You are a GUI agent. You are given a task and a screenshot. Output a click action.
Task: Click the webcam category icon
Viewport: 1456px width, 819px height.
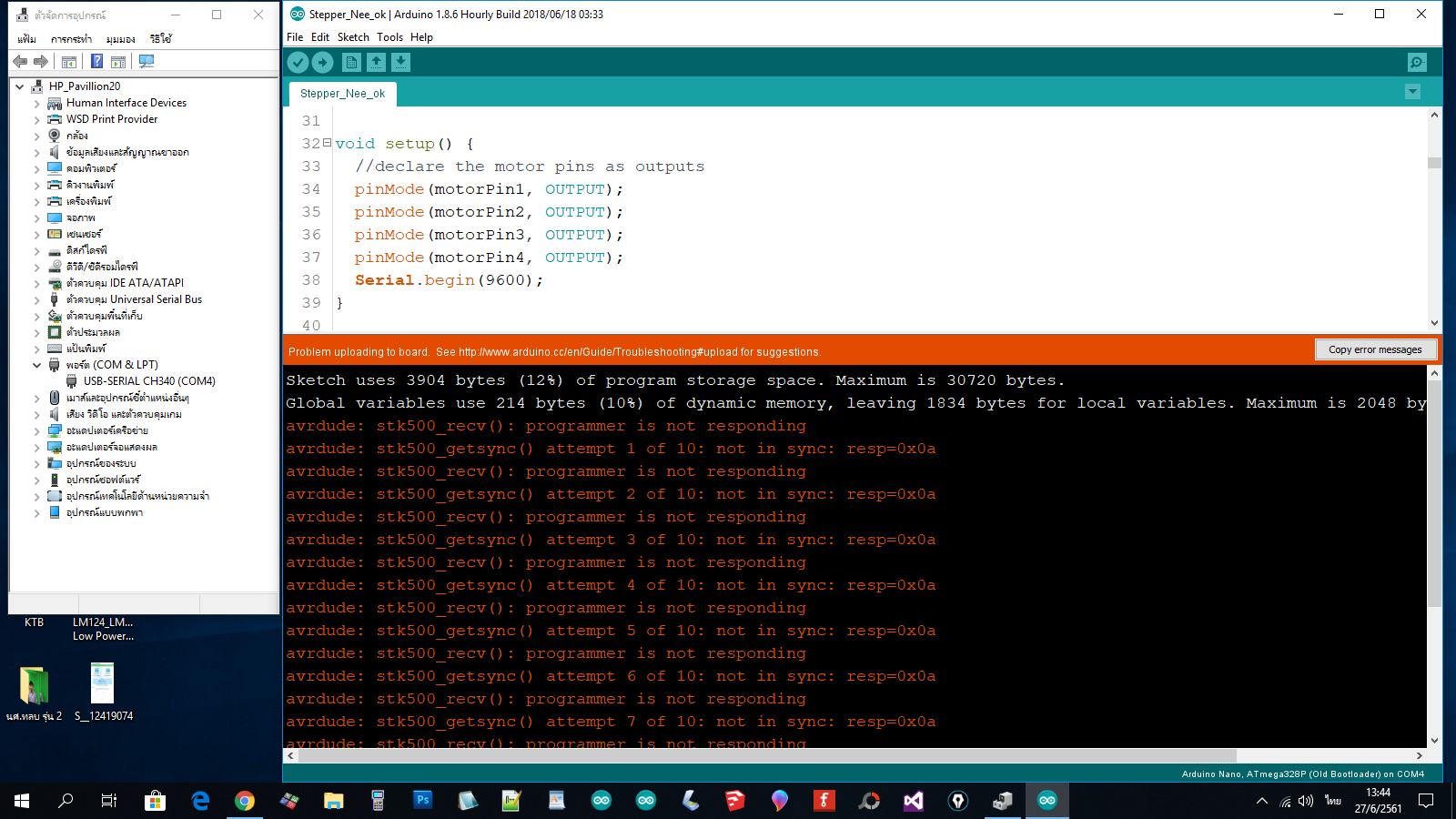[x=55, y=136]
